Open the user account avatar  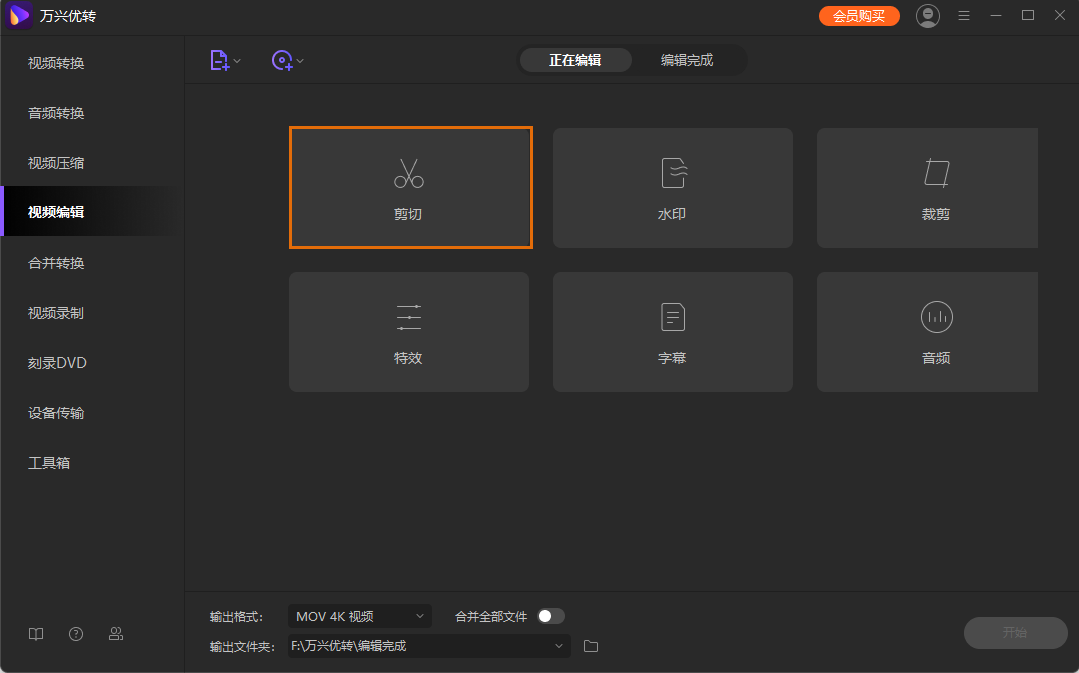(928, 16)
